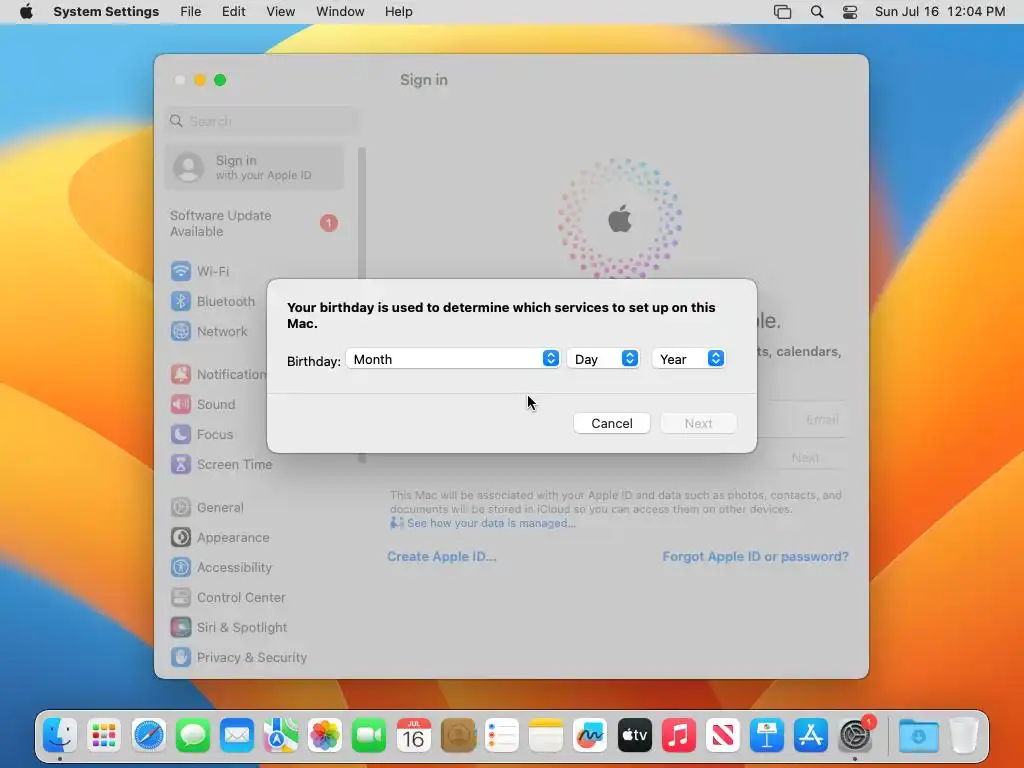Screen dimensions: 1024x768
Task: Open Keynote from the Dock
Action: tap(767, 736)
